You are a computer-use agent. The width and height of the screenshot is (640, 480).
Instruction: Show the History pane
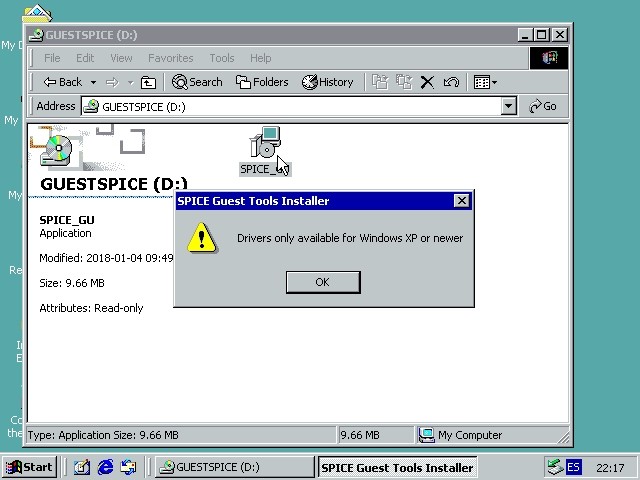[327, 82]
